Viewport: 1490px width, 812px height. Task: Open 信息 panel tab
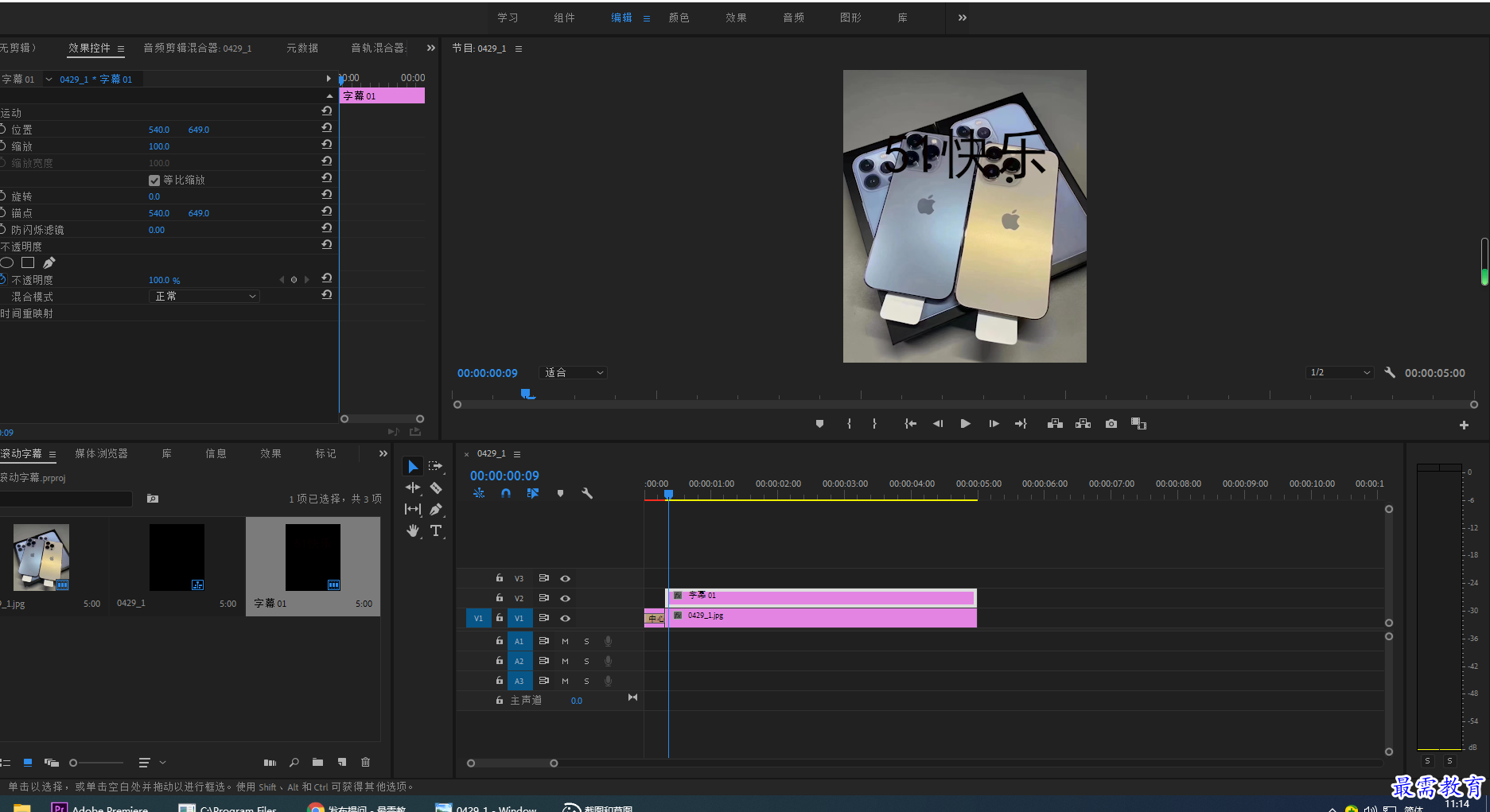[x=216, y=453]
